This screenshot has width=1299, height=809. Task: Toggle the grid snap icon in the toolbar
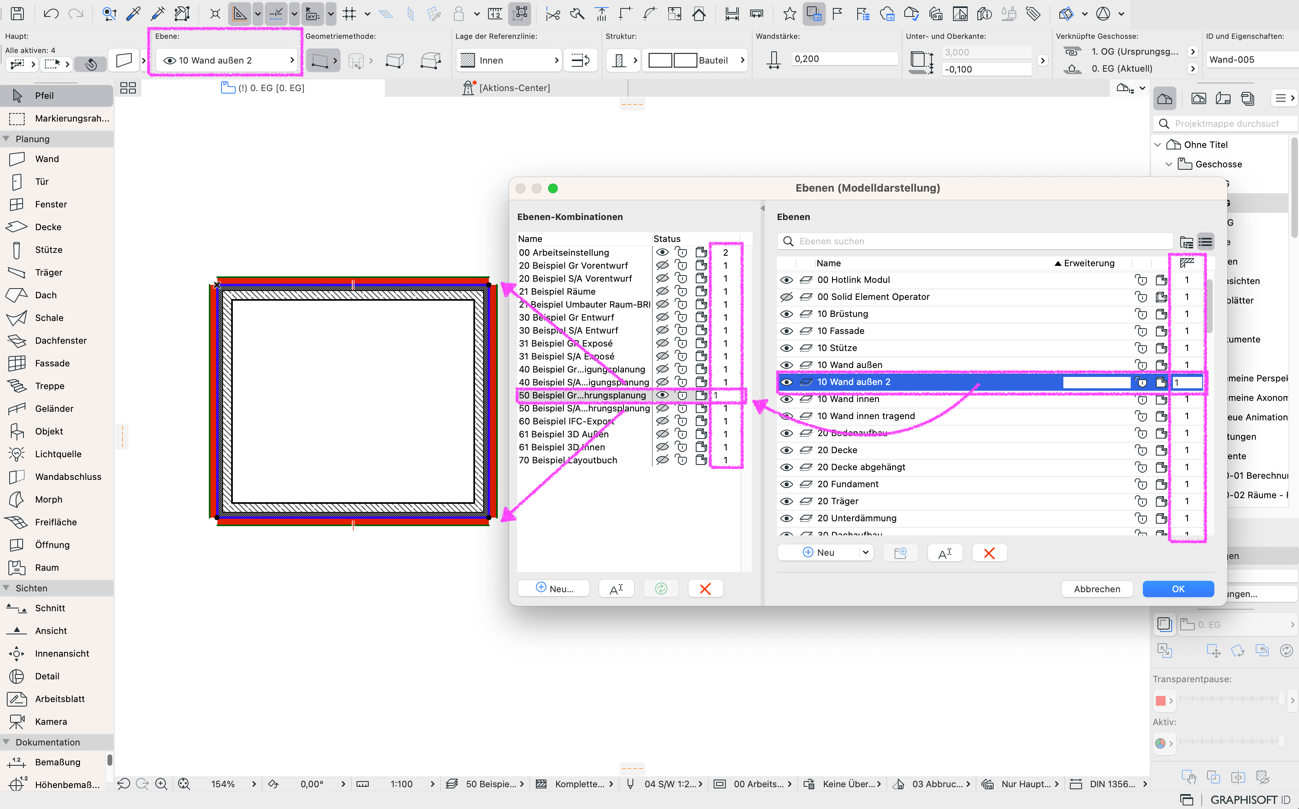[349, 14]
